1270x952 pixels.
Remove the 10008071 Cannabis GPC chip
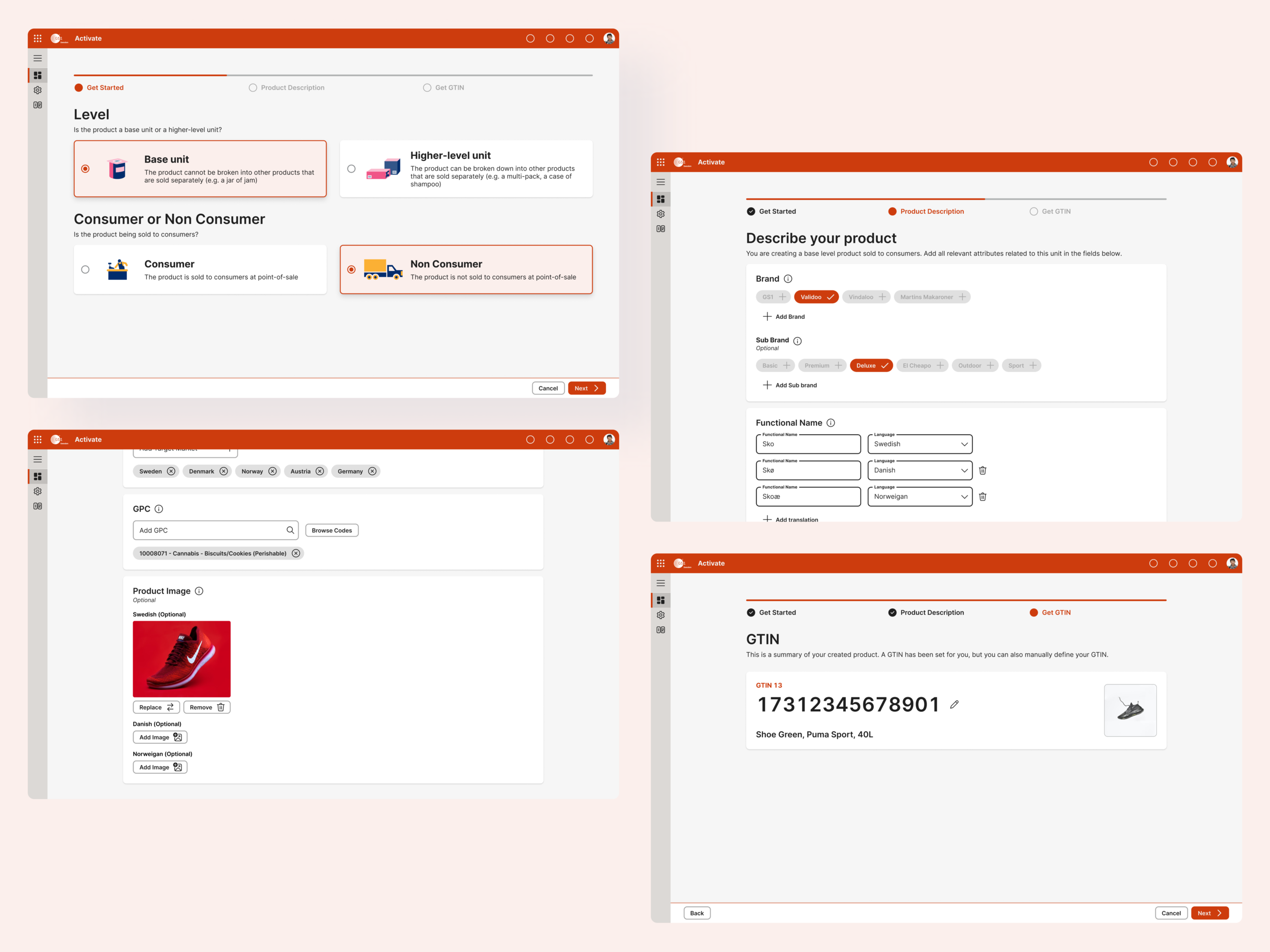tap(296, 553)
